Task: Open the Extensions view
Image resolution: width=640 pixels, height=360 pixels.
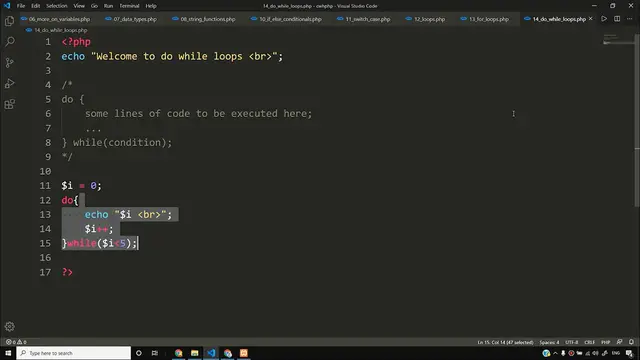Action: [x=9, y=104]
